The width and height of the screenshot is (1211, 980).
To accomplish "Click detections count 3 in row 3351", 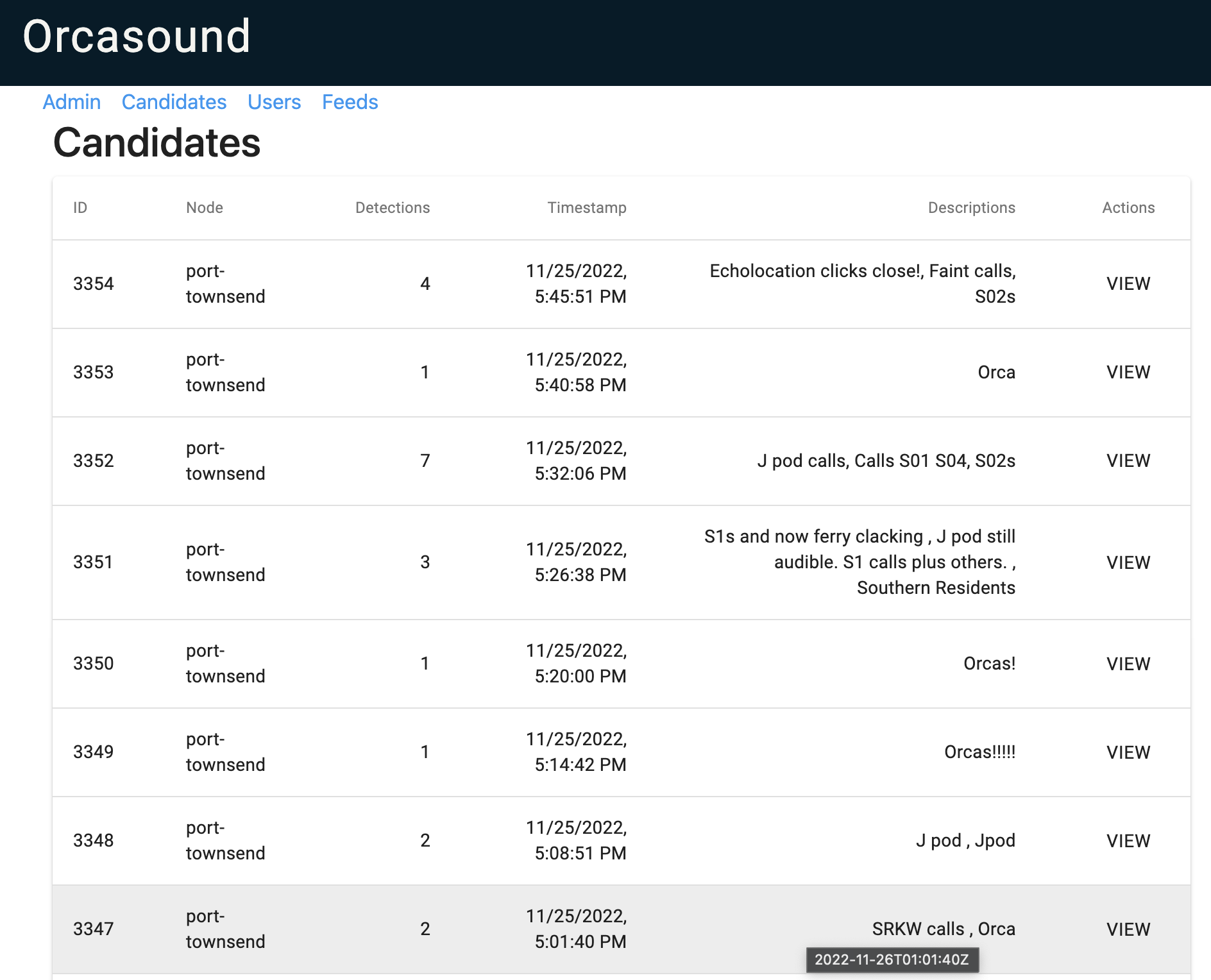I will tap(425, 562).
